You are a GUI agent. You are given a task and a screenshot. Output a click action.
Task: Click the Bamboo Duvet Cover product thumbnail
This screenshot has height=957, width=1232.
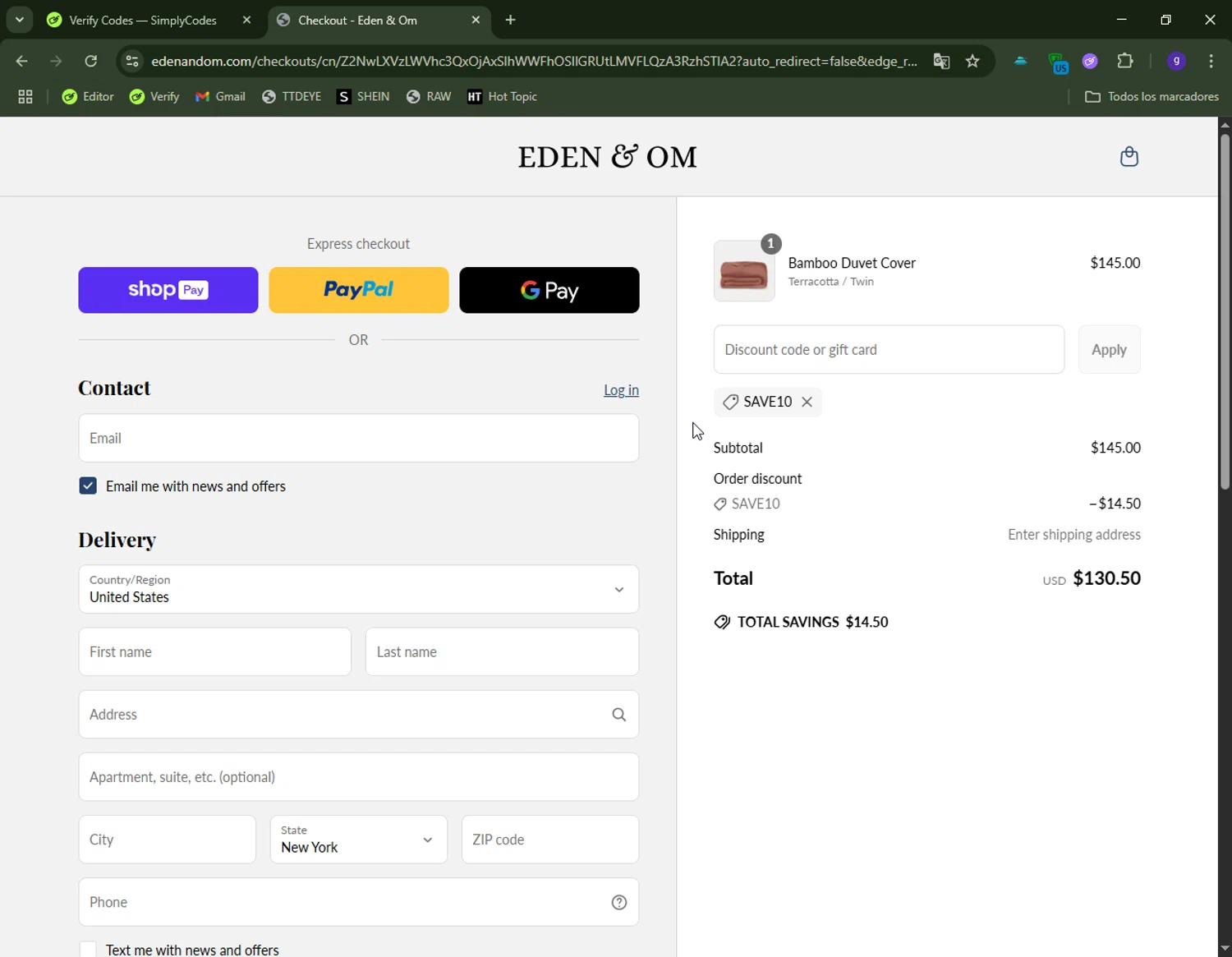744,271
